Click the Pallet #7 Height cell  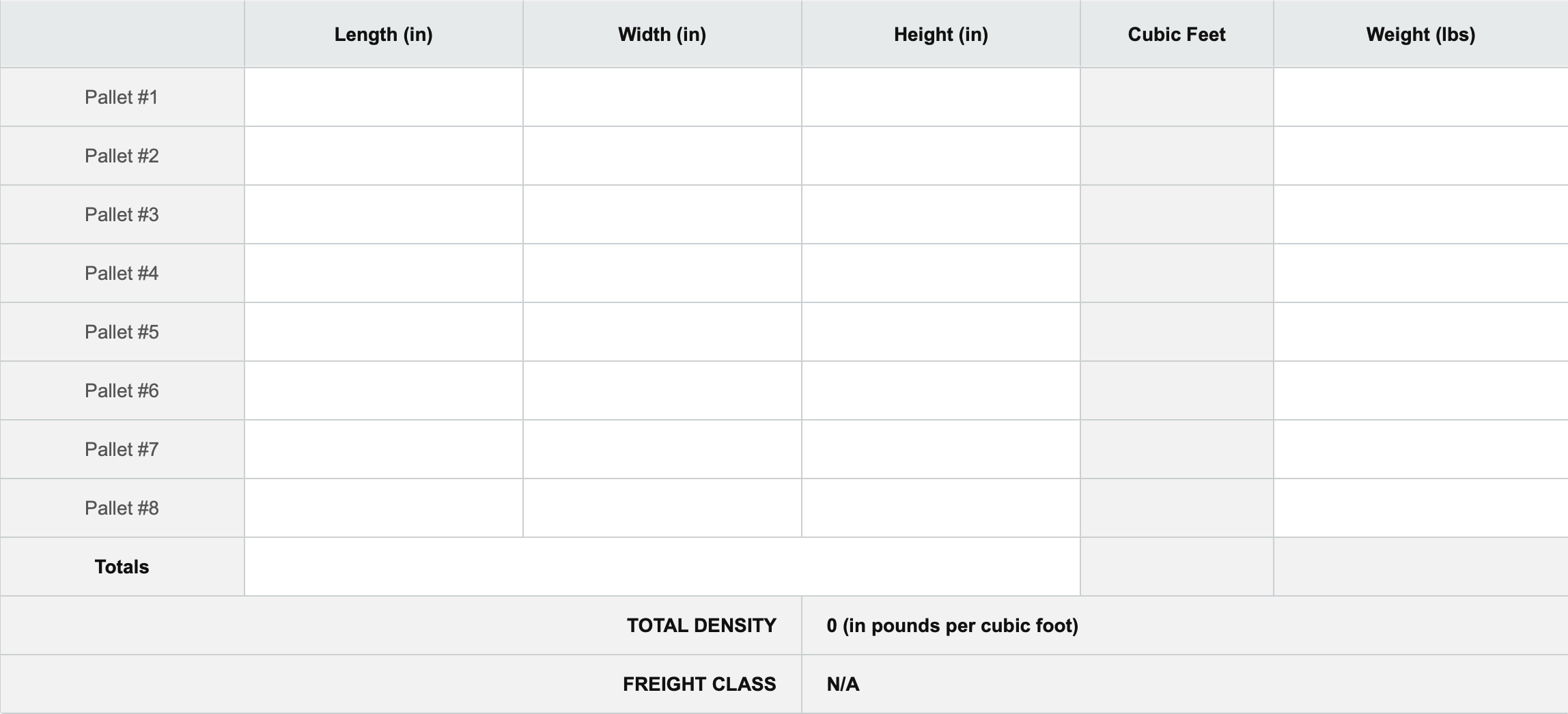point(940,449)
